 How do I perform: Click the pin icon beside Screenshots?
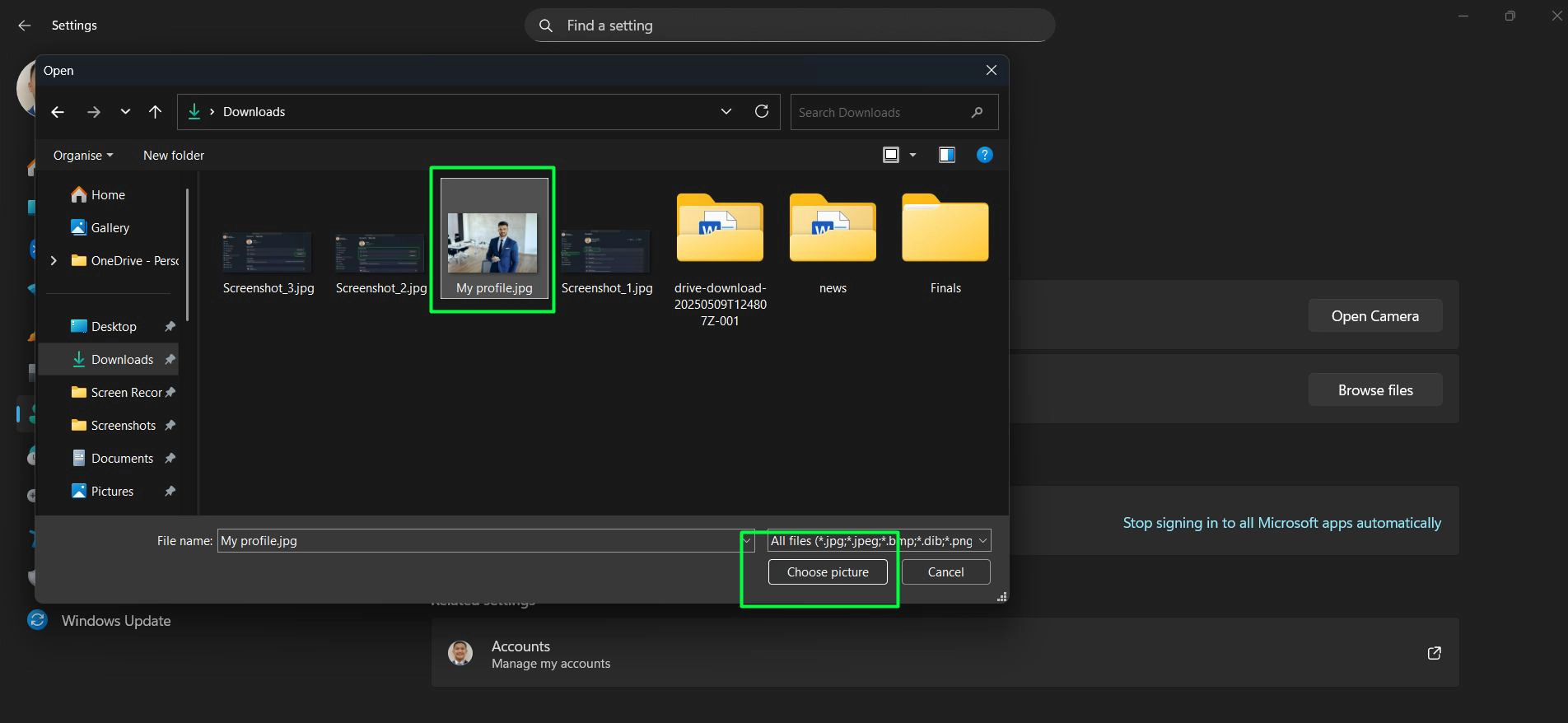pyautogui.click(x=170, y=425)
